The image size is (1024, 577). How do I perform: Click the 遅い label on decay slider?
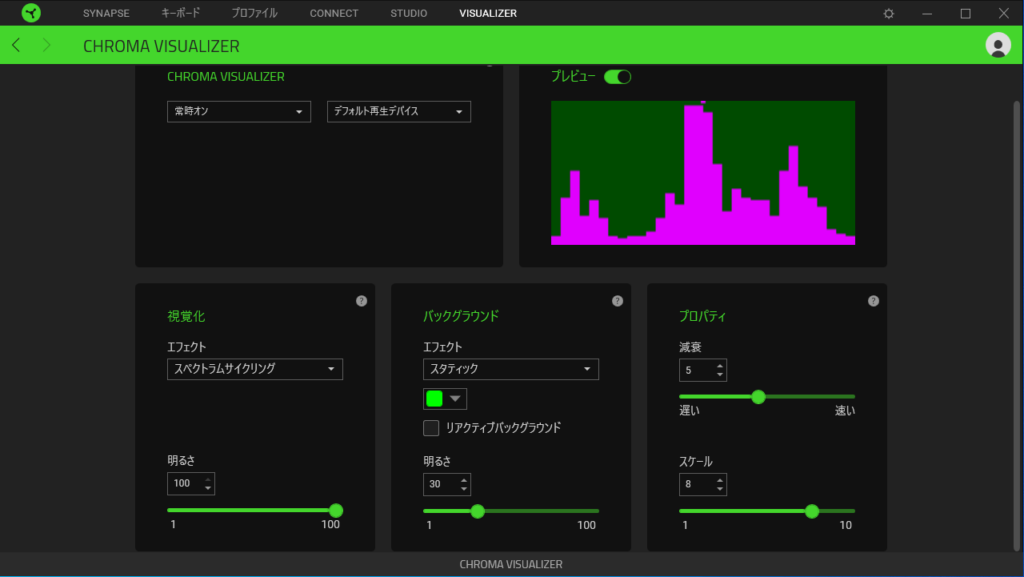[689, 411]
